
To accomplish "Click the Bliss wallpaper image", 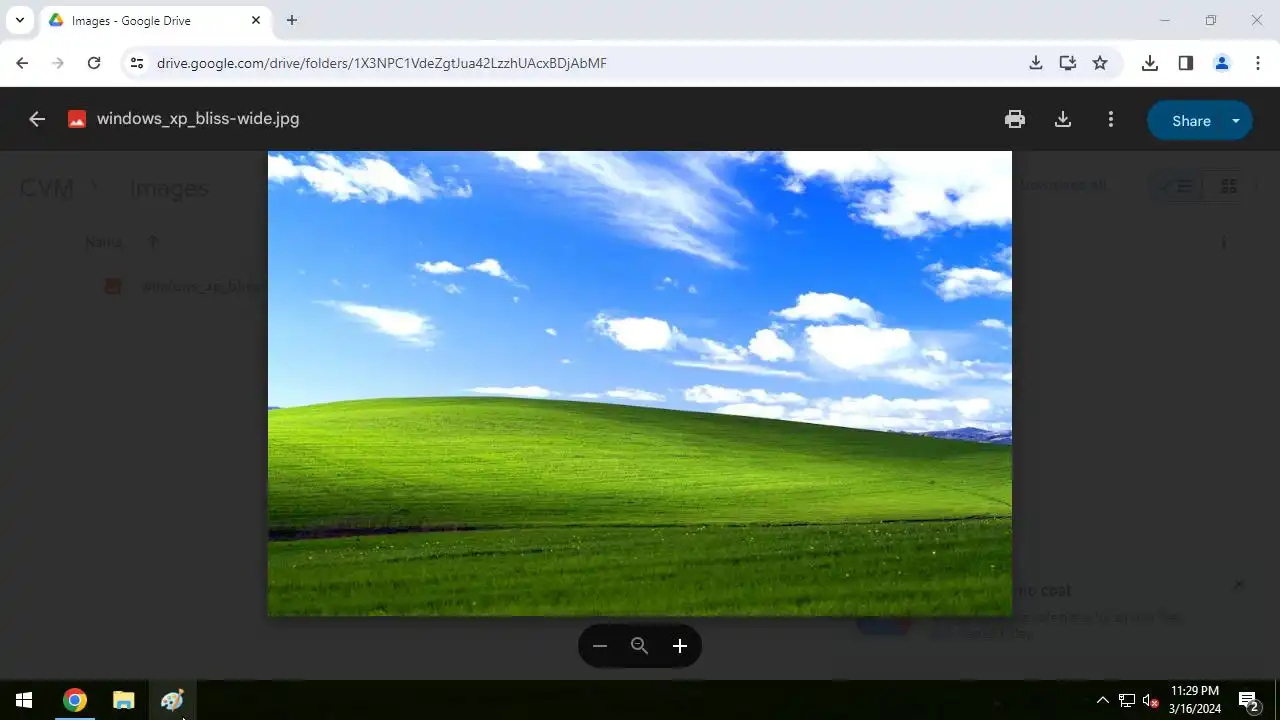I will (x=640, y=383).
